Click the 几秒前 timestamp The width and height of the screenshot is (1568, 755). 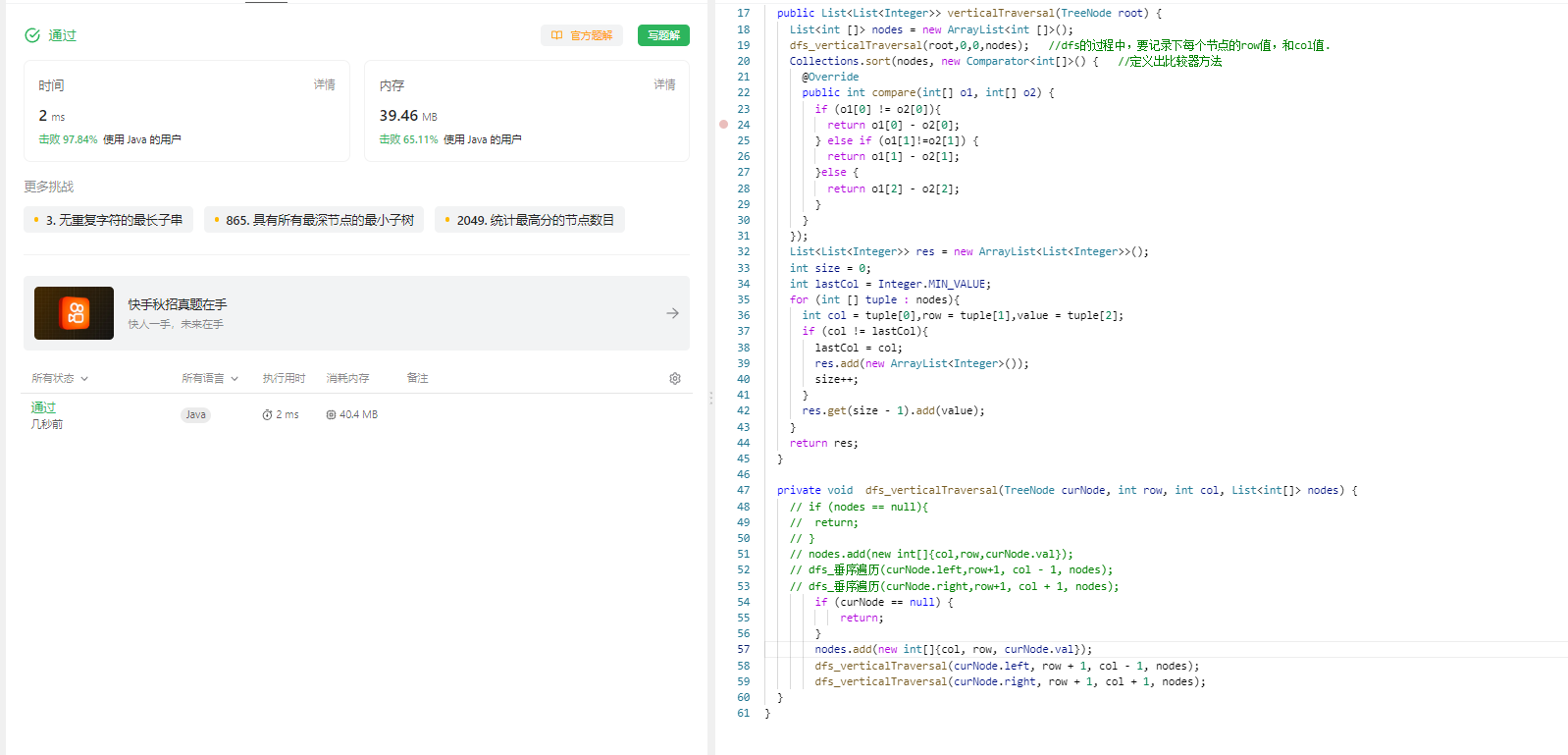pyautogui.click(x=47, y=424)
